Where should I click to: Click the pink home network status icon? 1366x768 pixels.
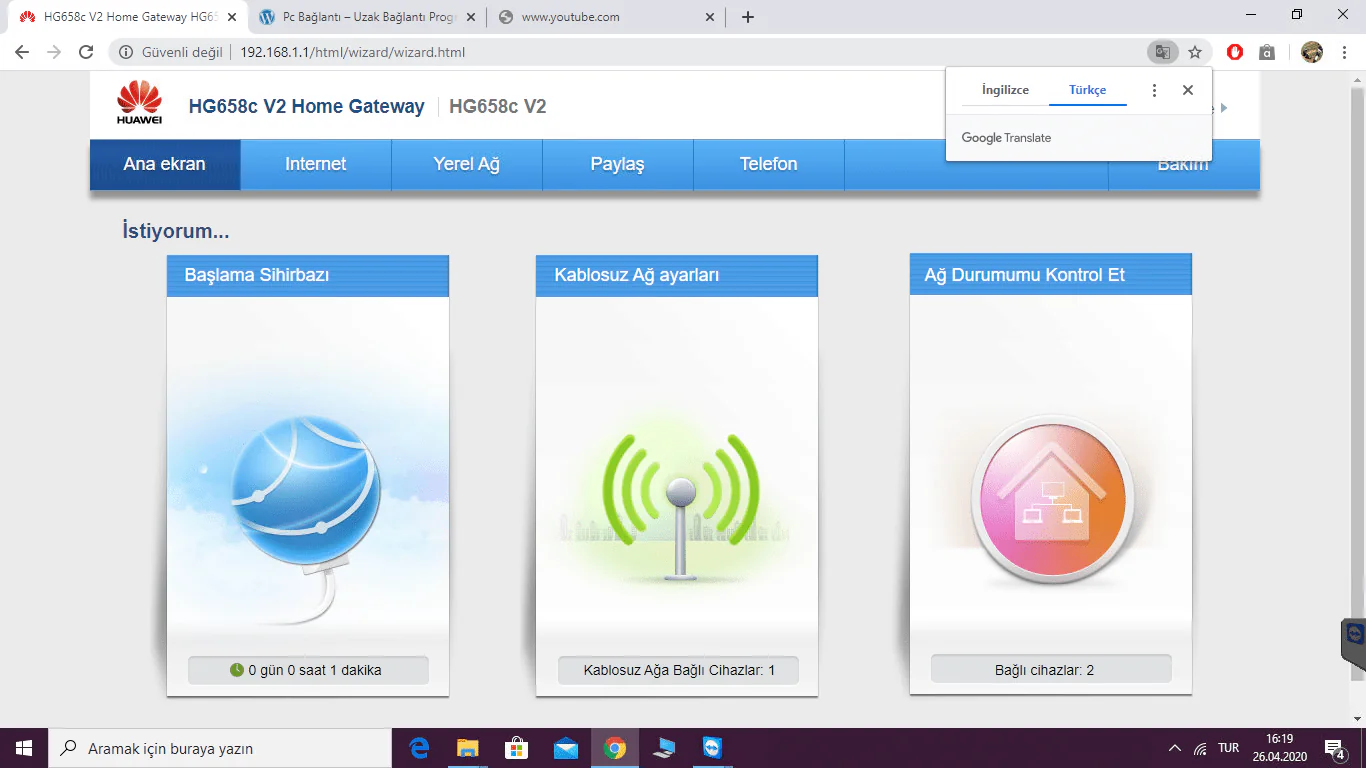pyautogui.click(x=1049, y=502)
